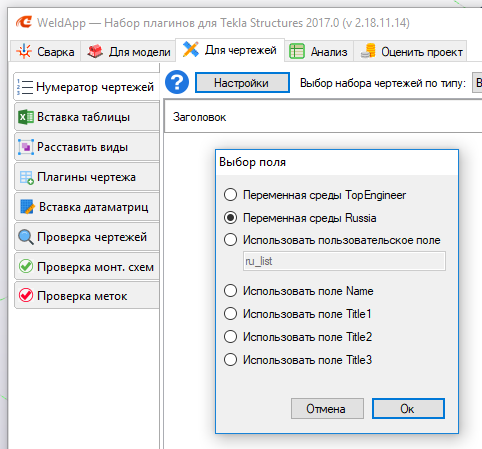Open the blue question mark help icon
The image size is (482, 449).
coord(177,82)
